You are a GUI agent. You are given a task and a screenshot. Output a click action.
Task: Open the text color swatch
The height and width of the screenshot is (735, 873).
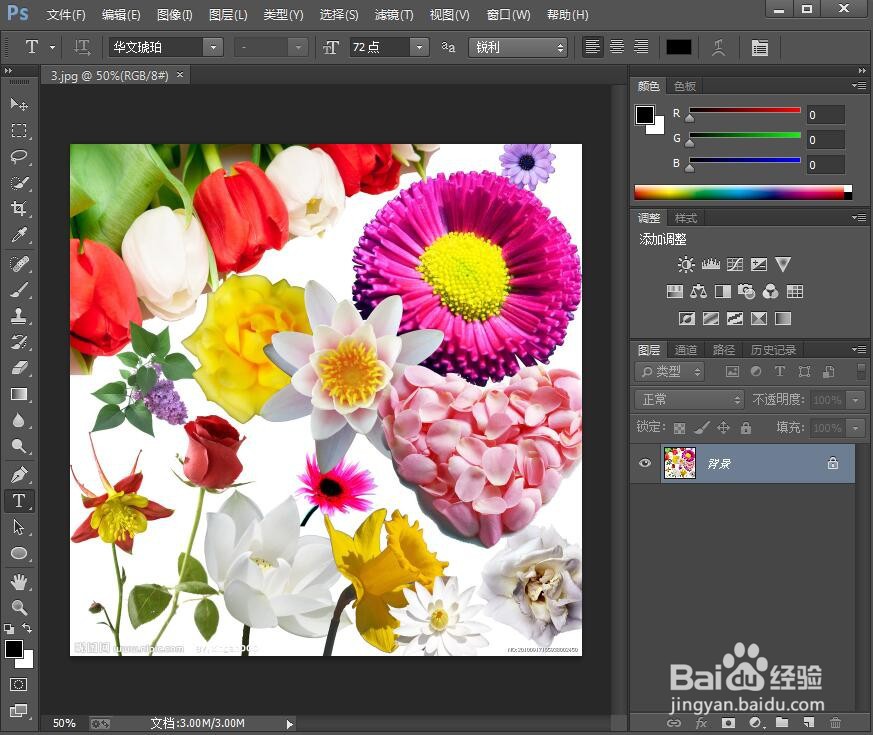pos(679,47)
